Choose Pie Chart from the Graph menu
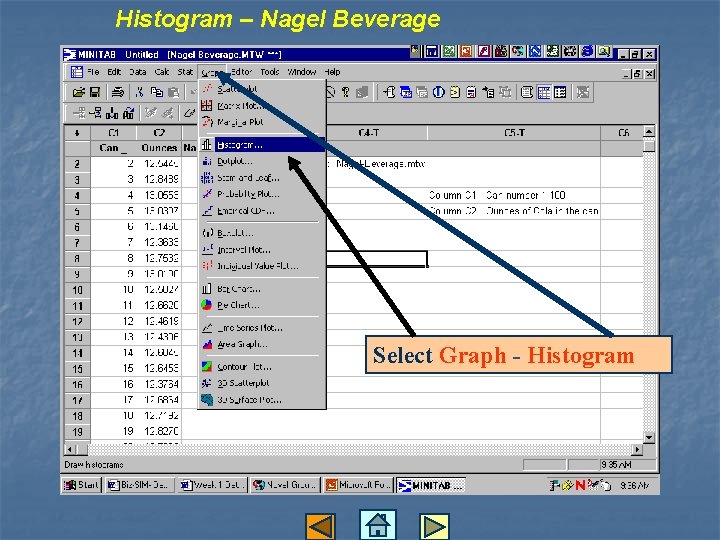Image resolution: width=720 pixels, height=540 pixels. tap(262, 305)
